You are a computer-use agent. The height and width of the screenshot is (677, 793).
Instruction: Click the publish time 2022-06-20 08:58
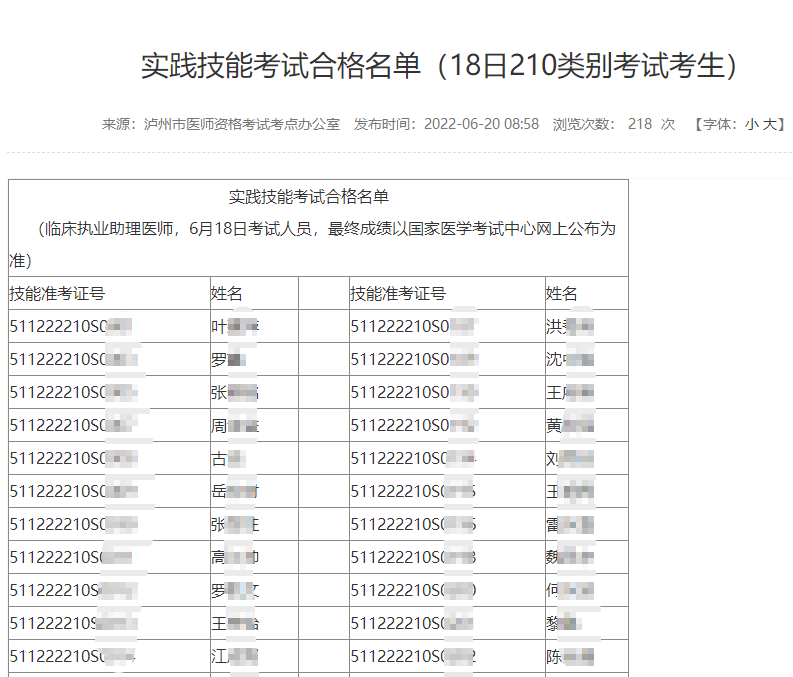[481, 124]
